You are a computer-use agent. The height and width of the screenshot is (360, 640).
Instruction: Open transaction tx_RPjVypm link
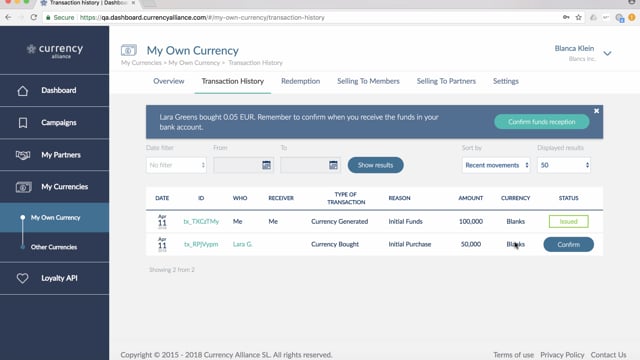[x=201, y=244]
